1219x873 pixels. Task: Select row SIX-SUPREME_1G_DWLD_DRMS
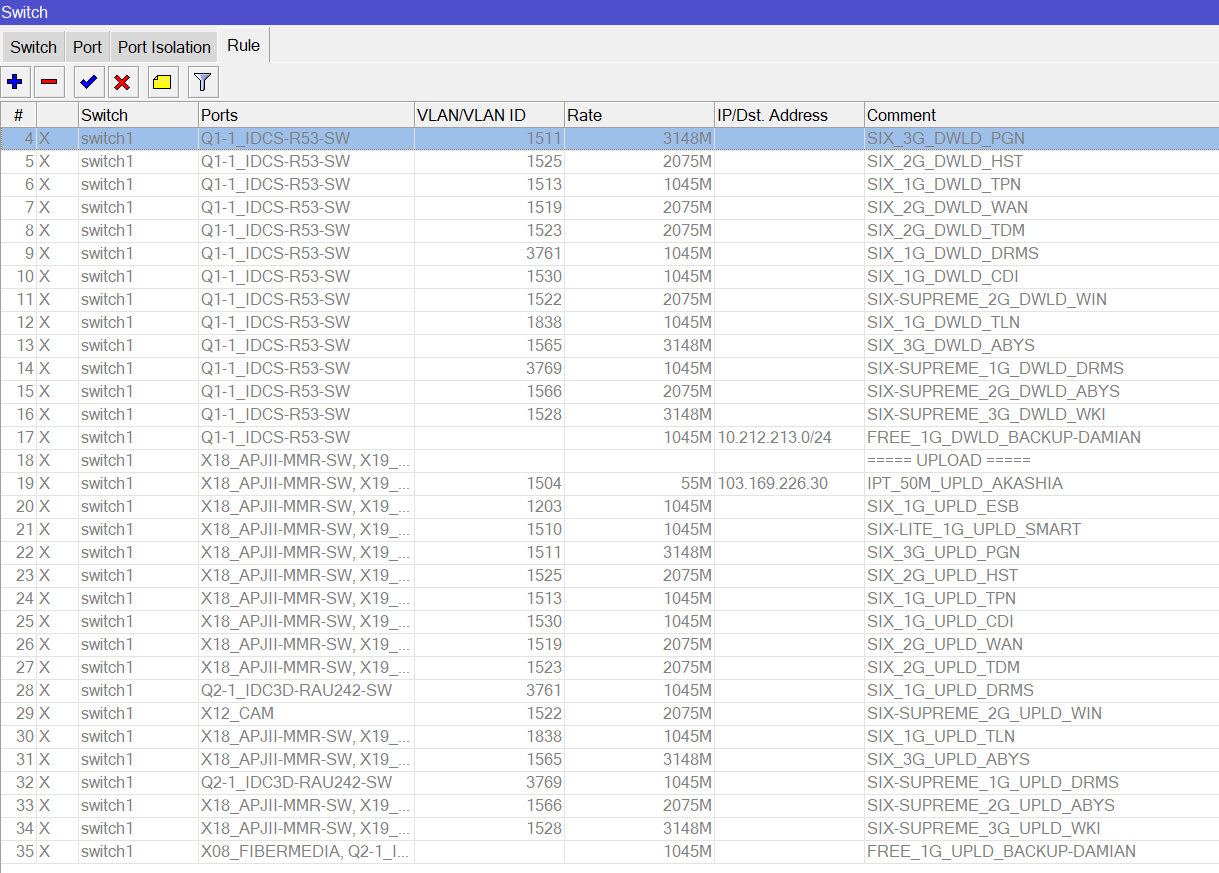pyautogui.click(x=609, y=368)
